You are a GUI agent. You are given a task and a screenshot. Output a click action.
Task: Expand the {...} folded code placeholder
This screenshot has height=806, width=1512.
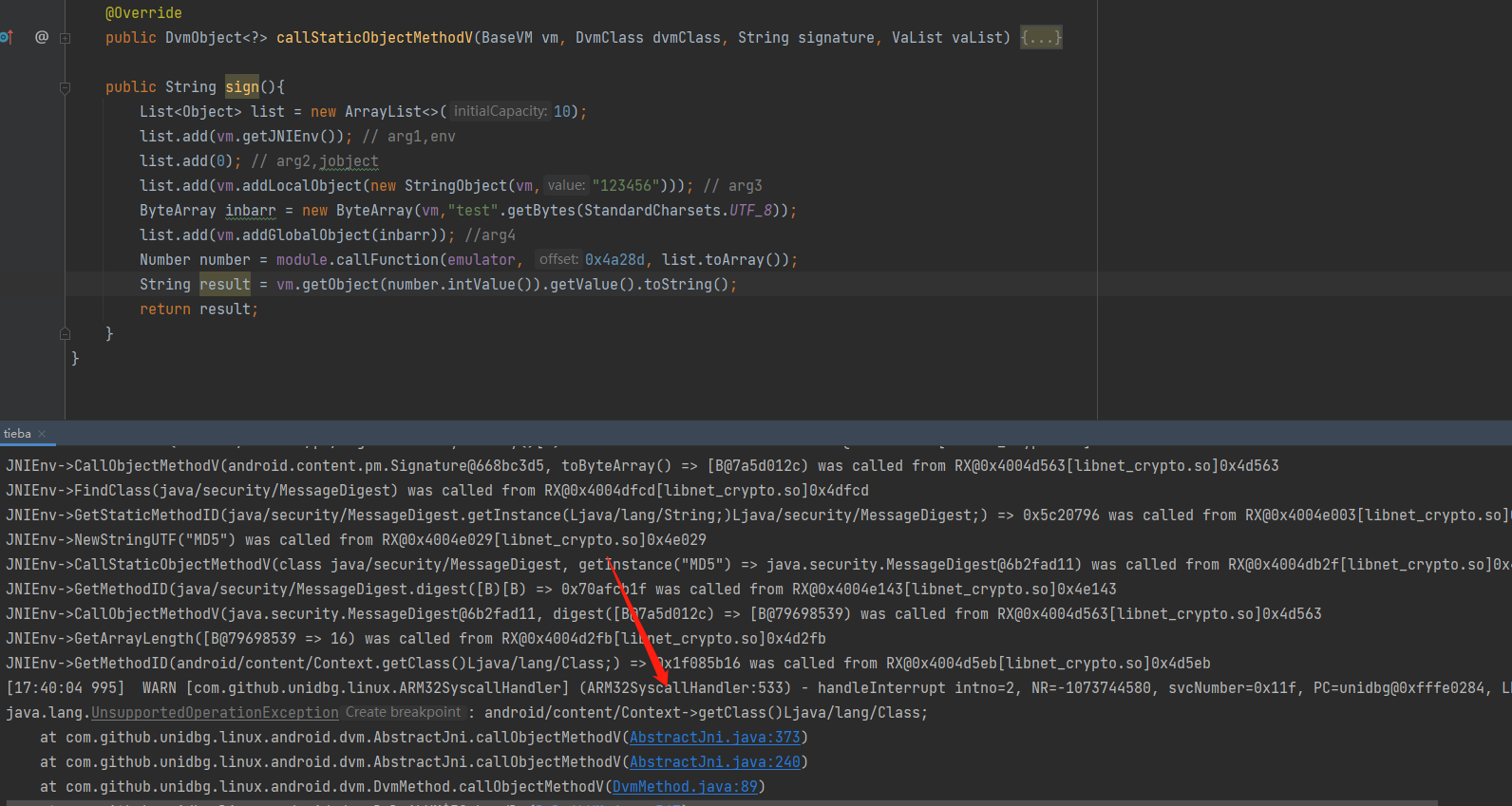pos(1041,38)
